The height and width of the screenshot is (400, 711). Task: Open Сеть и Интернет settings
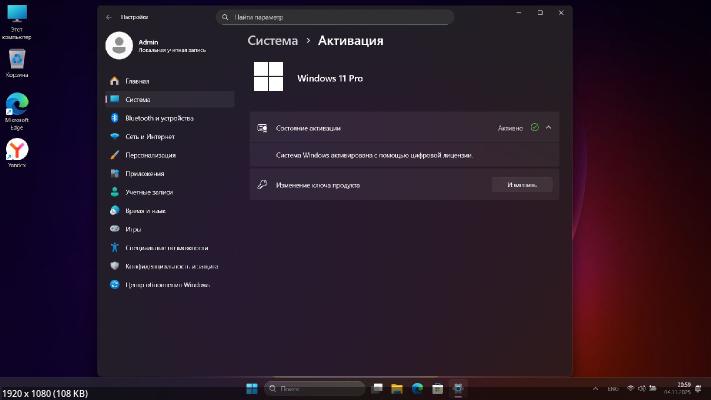point(150,136)
